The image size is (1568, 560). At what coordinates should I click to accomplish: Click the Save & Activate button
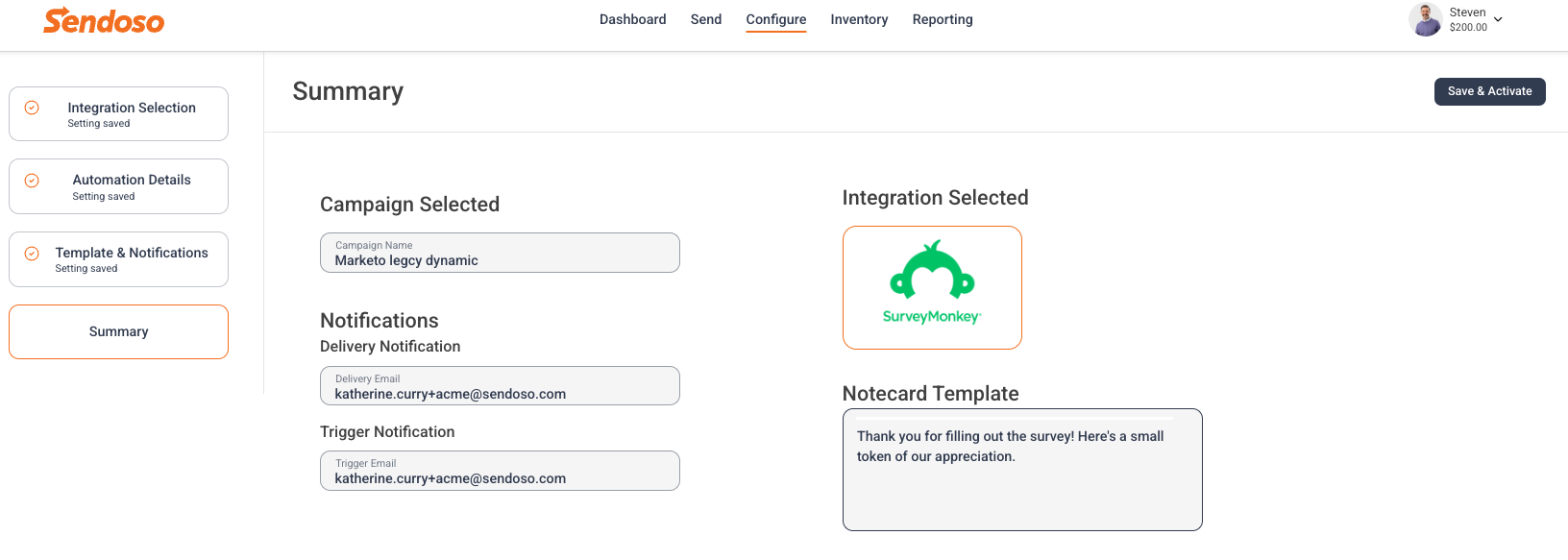coord(1489,91)
